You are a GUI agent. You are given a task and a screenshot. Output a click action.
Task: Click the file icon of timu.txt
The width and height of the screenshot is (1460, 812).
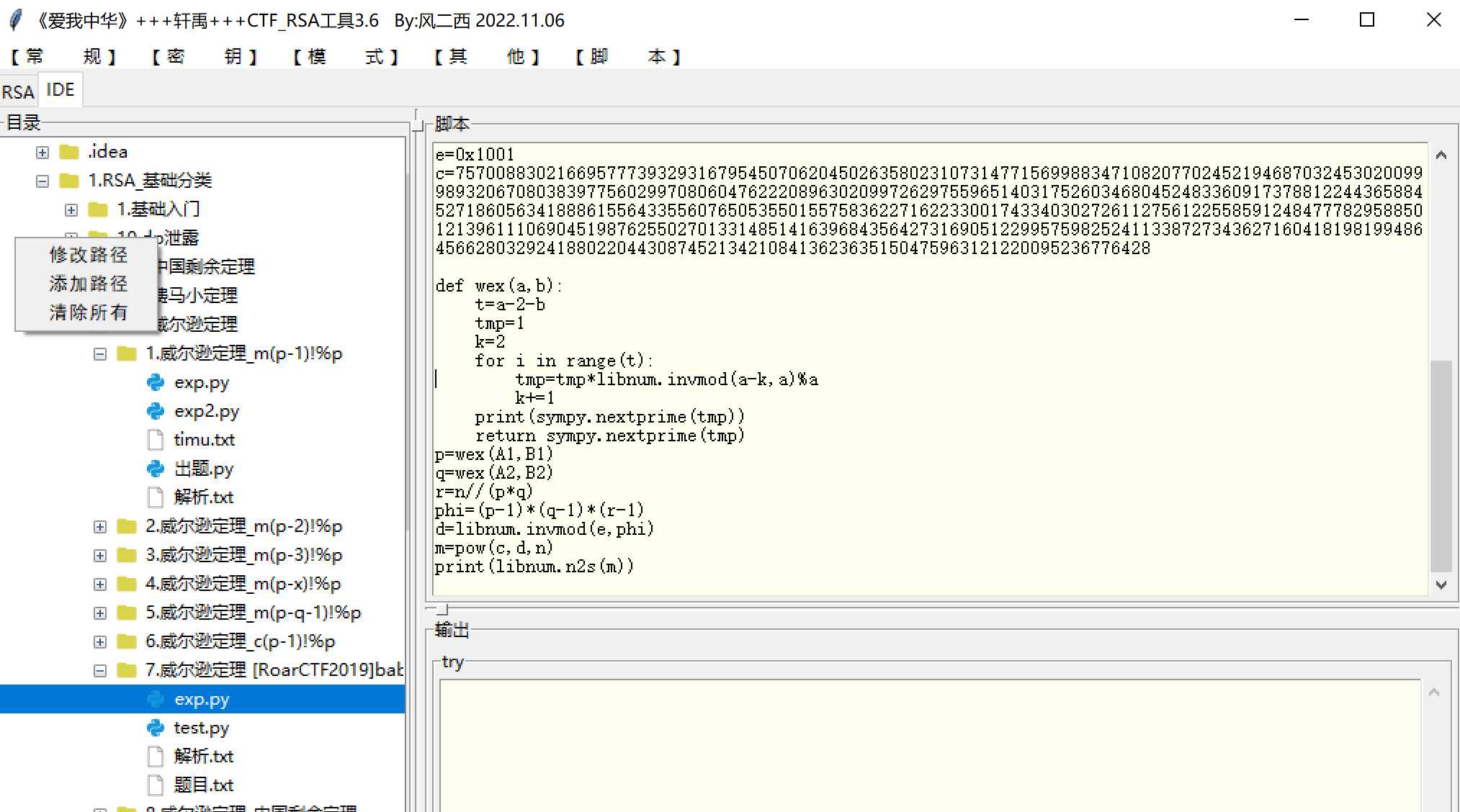155,440
